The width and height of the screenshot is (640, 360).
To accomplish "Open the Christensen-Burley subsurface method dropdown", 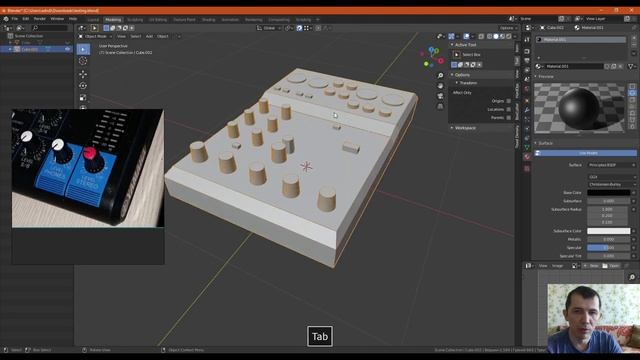I will tap(612, 184).
